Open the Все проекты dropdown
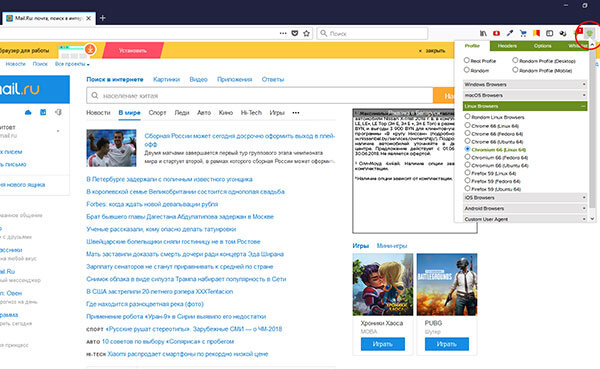Image resolution: width=600 pixels, height=369 pixels. tap(72, 64)
